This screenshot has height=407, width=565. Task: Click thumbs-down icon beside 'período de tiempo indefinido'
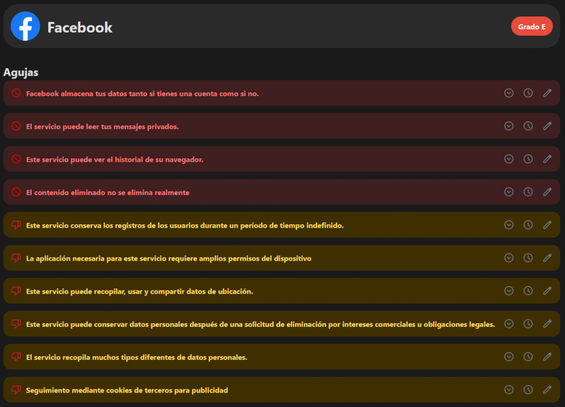coord(16,225)
